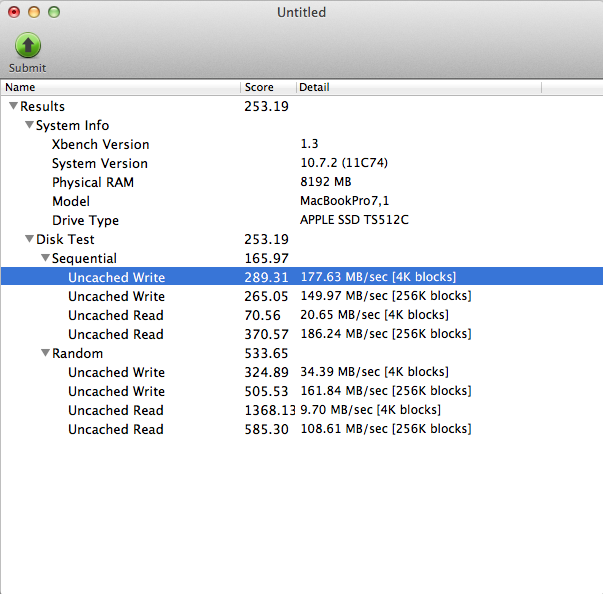This screenshot has height=594, width=603.
Task: Select the Model row
Action: (302, 201)
